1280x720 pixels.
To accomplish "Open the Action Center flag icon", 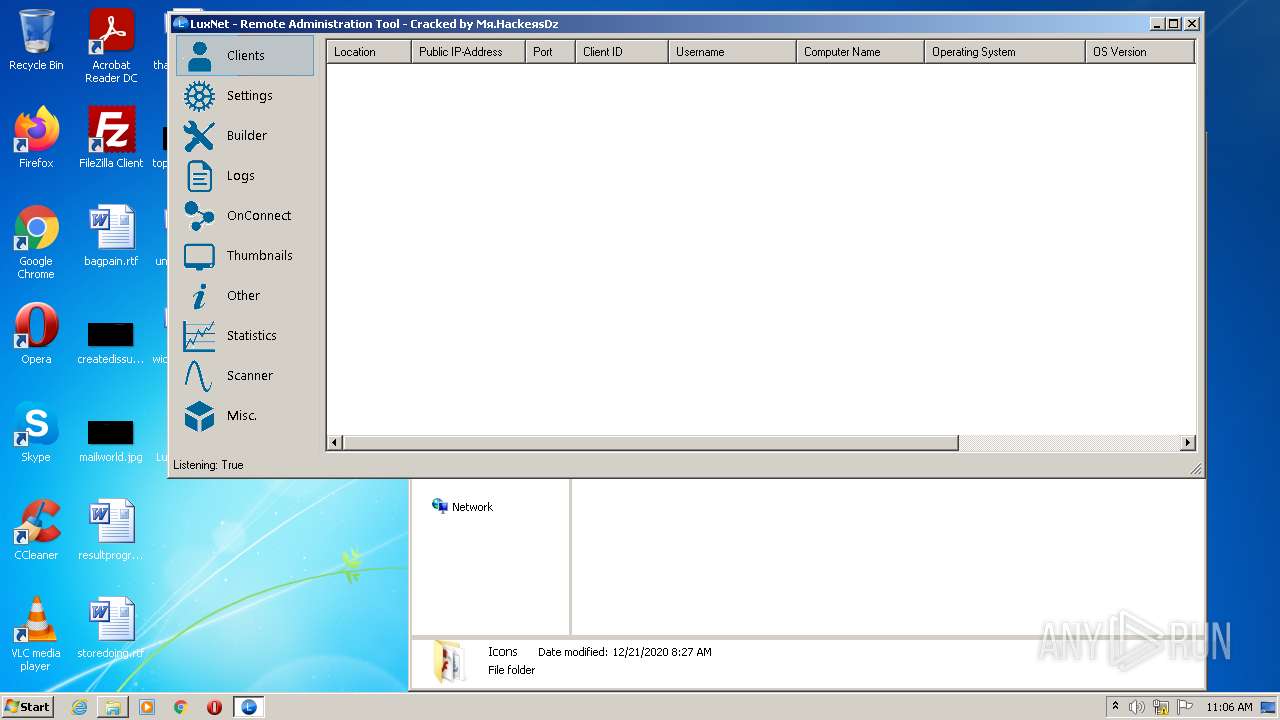I will pos(1185,707).
